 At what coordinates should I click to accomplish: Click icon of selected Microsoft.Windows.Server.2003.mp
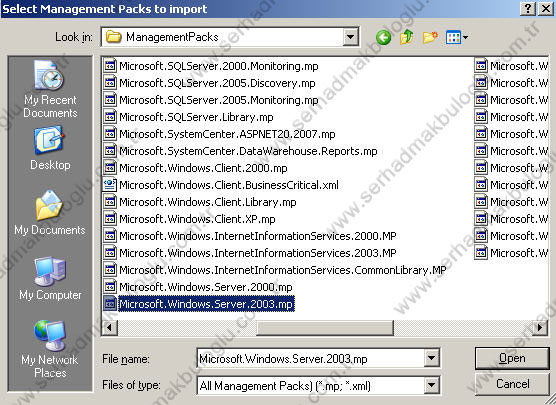(x=110, y=304)
